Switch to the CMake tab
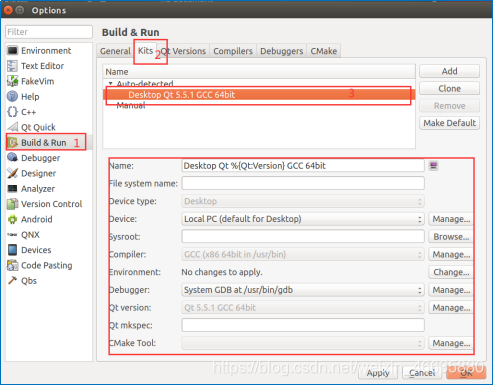This screenshot has height=386, width=494. click(324, 51)
